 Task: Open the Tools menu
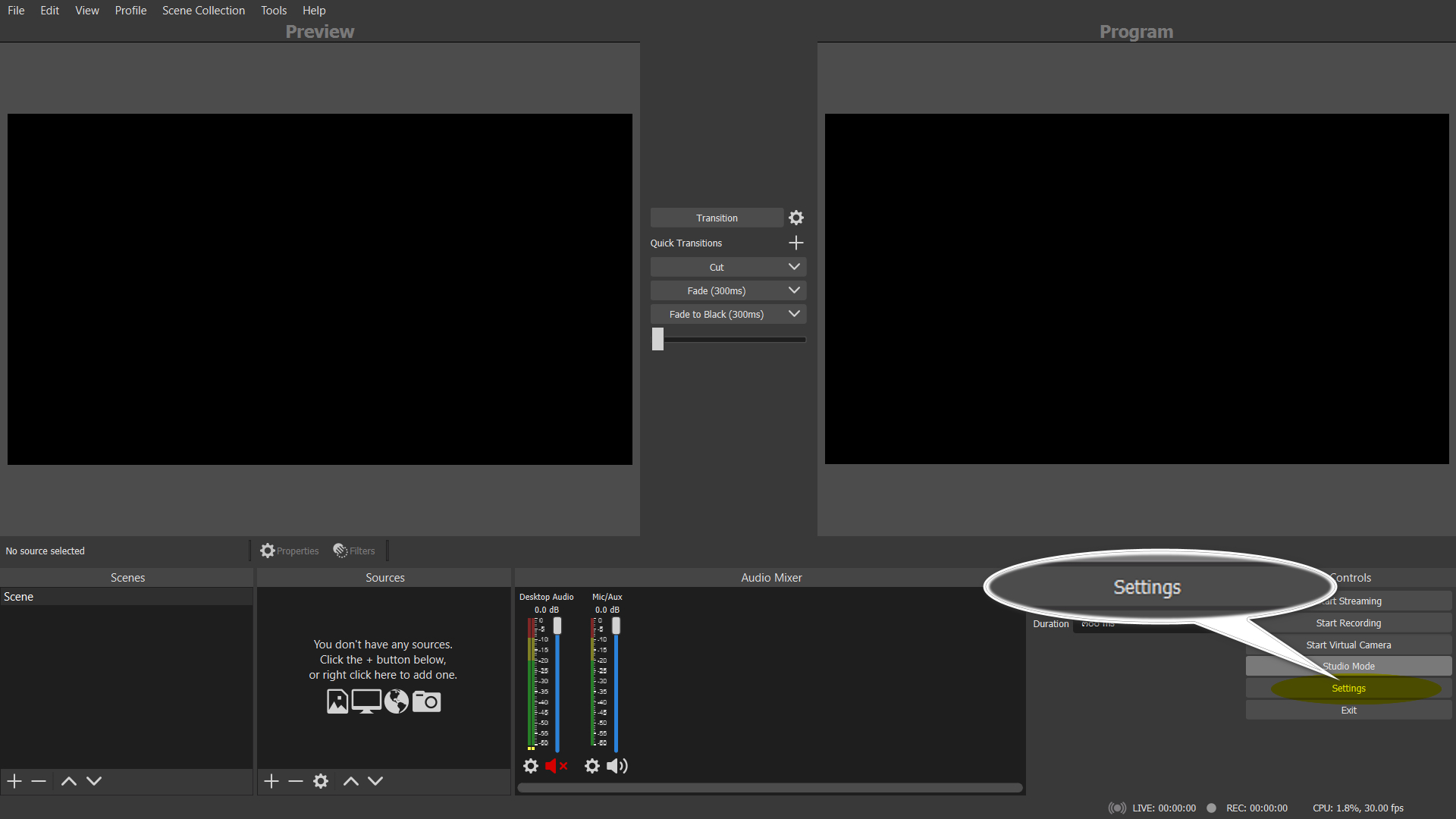273,10
